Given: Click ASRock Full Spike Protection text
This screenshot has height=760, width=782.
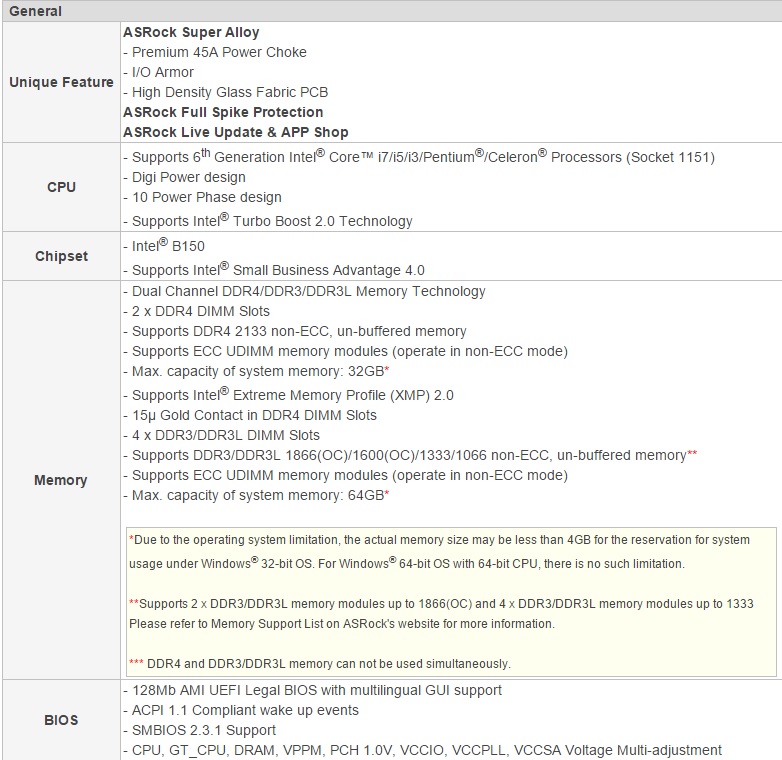Looking at the screenshot, I should [223, 112].
